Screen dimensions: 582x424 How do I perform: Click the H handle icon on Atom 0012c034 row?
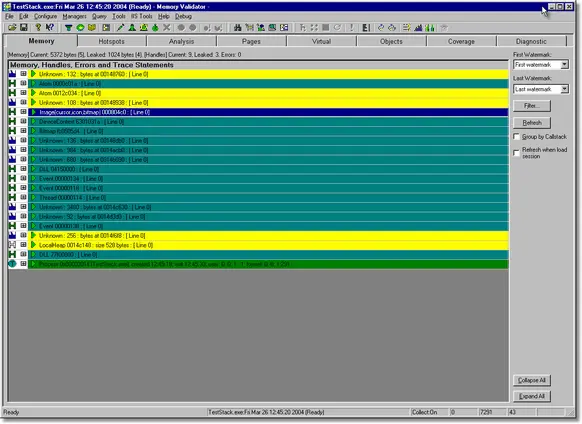pos(12,93)
